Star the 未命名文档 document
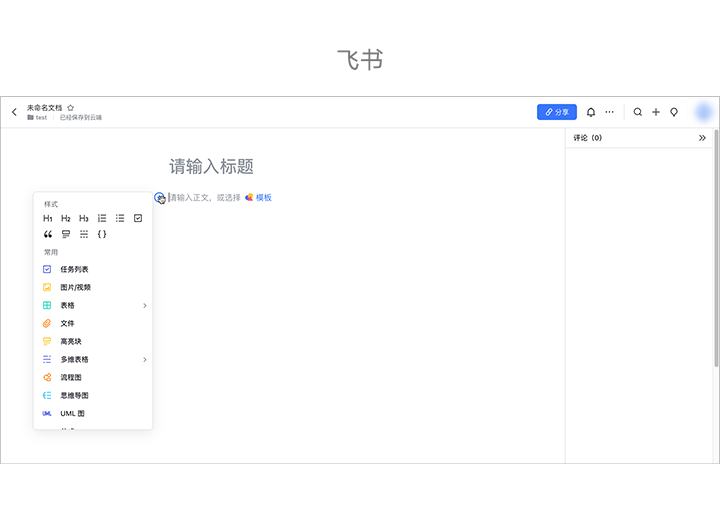Screen dimensions: 720x512 tap(70, 108)
